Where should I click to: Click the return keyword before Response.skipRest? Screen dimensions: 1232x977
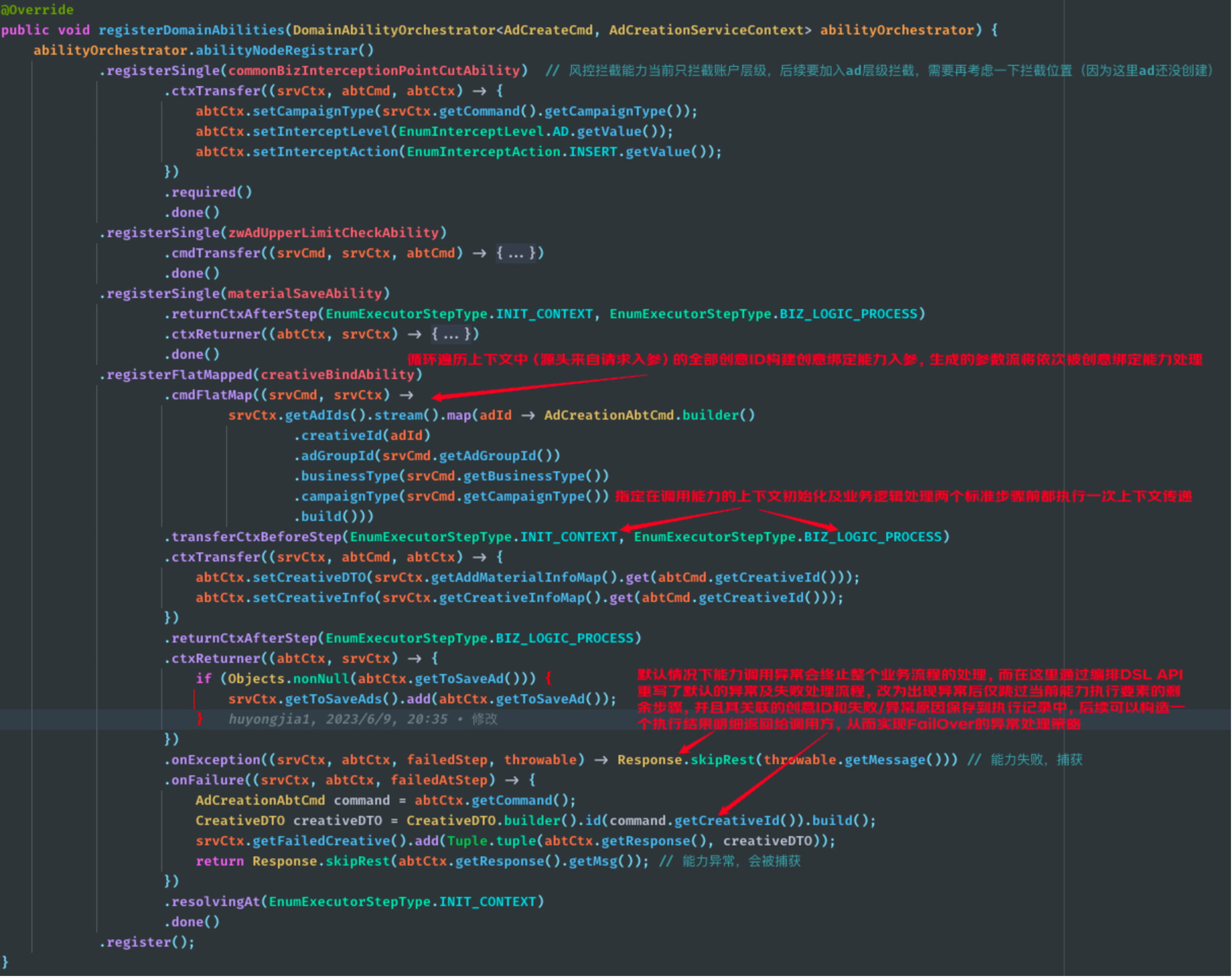pos(220,861)
